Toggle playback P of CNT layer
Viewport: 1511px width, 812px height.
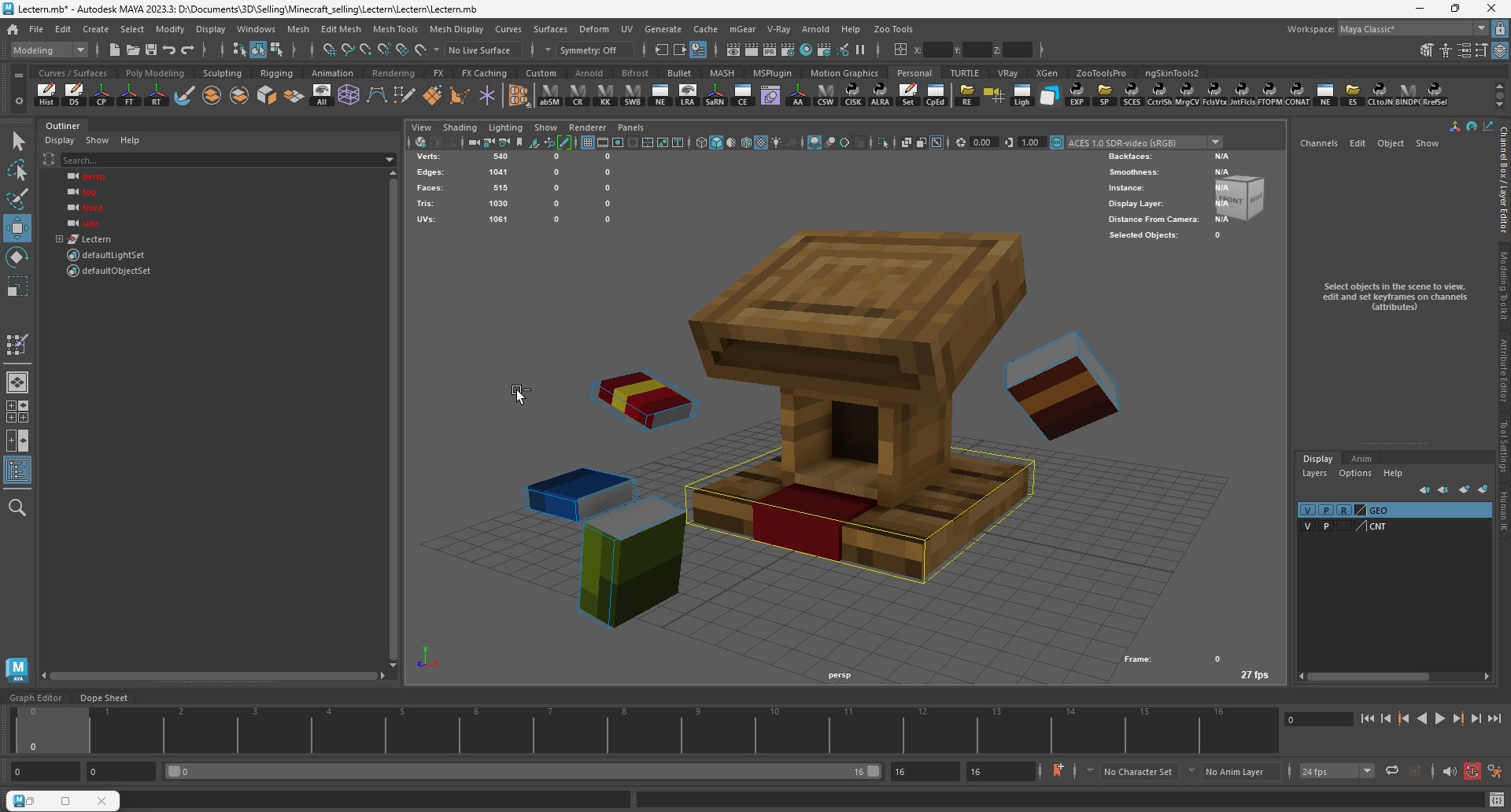[1326, 526]
